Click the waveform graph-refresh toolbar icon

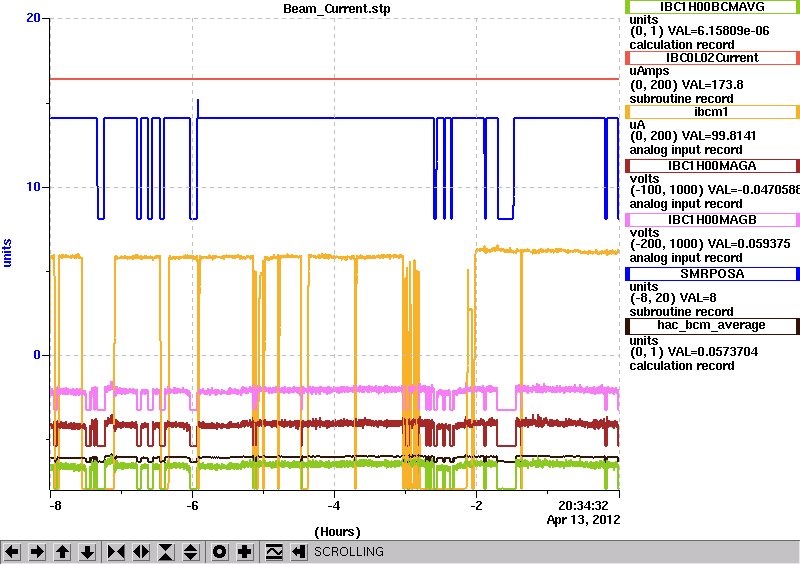coord(274,552)
